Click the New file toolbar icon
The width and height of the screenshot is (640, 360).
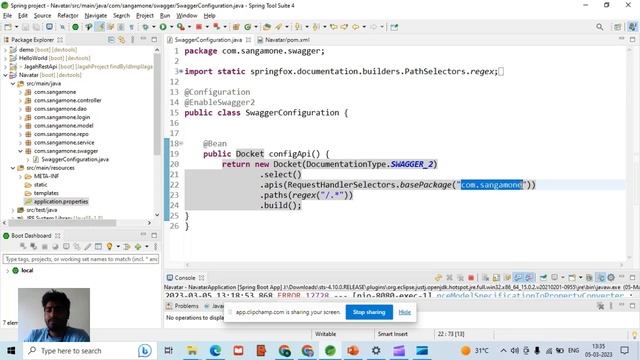8,27
